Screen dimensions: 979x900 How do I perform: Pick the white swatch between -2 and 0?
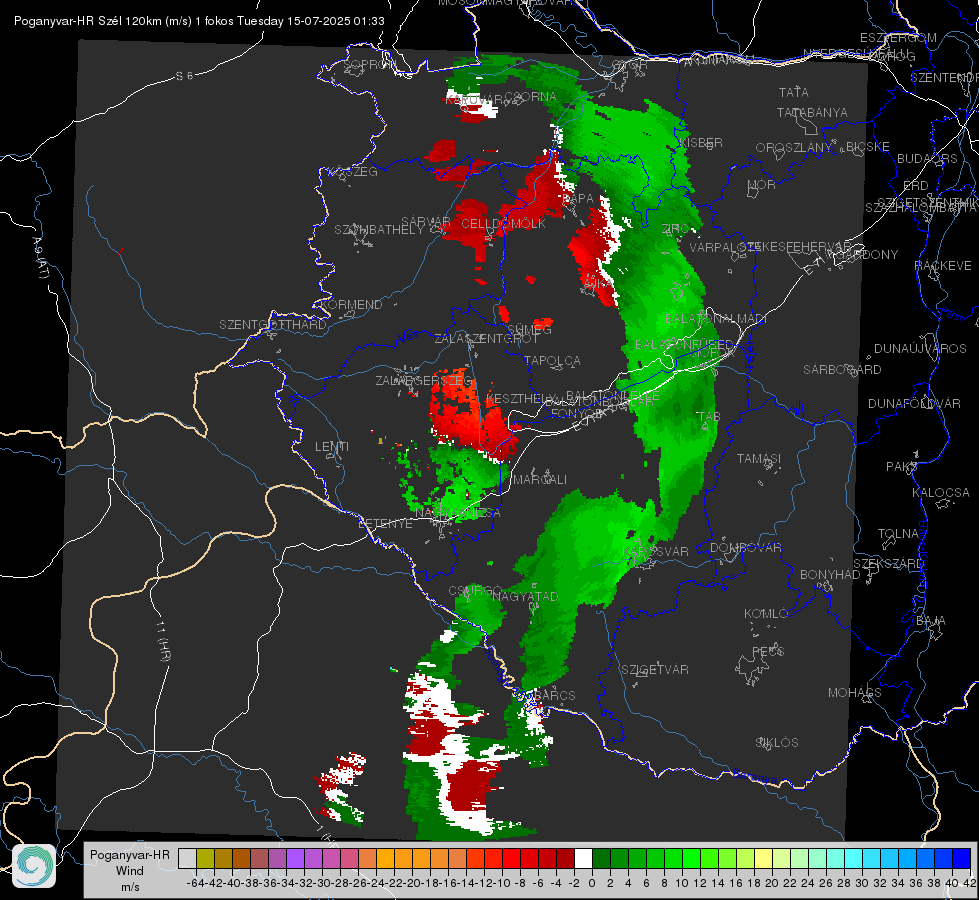pyautogui.click(x=583, y=858)
